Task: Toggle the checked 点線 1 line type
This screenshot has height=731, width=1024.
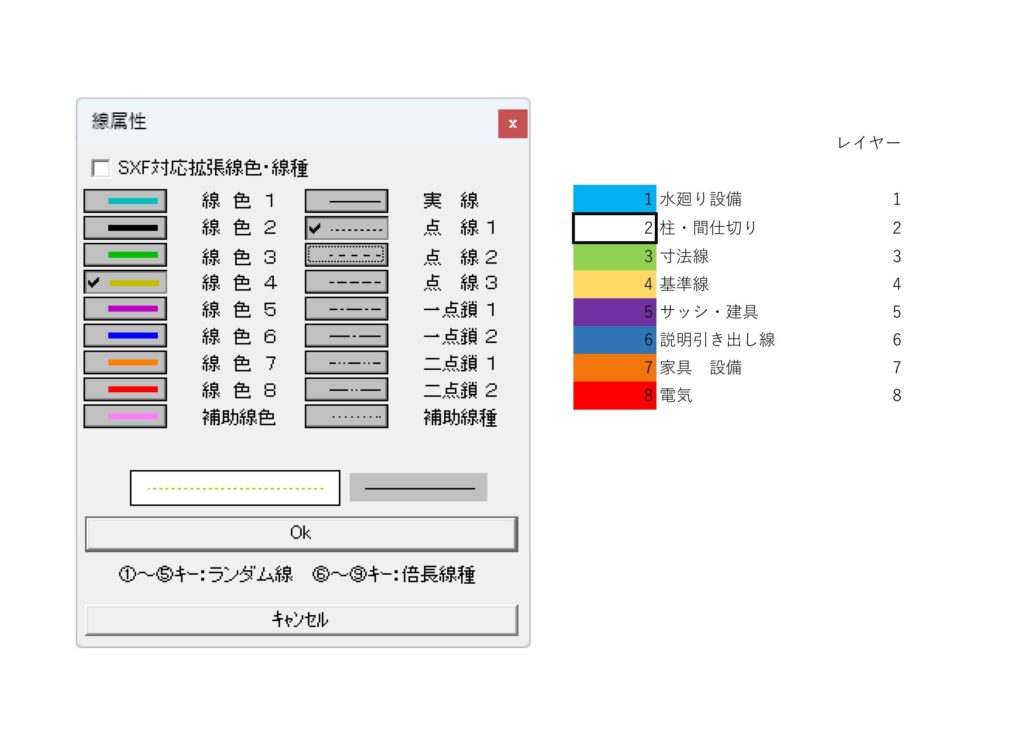Action: (346, 228)
